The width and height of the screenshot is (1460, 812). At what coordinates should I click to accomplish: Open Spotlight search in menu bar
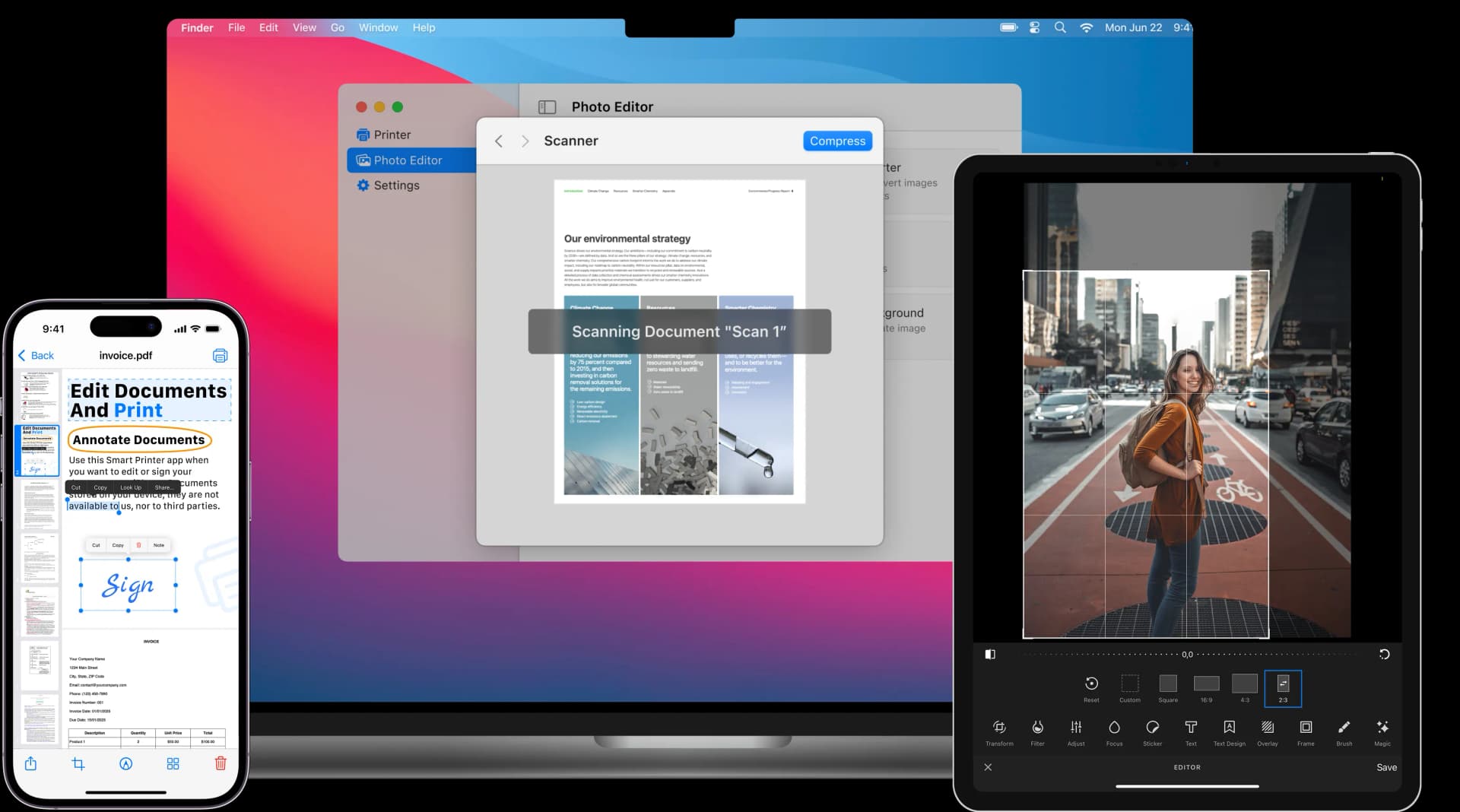click(x=1060, y=27)
